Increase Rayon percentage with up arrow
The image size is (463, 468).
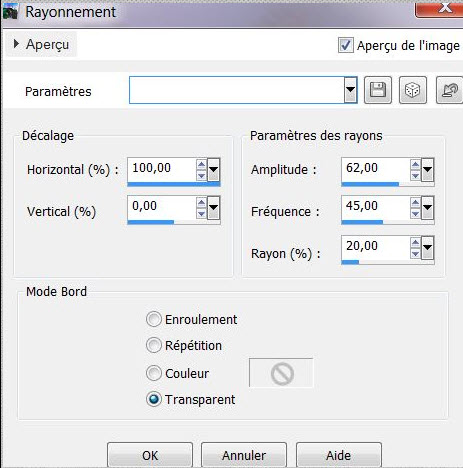(x=415, y=243)
